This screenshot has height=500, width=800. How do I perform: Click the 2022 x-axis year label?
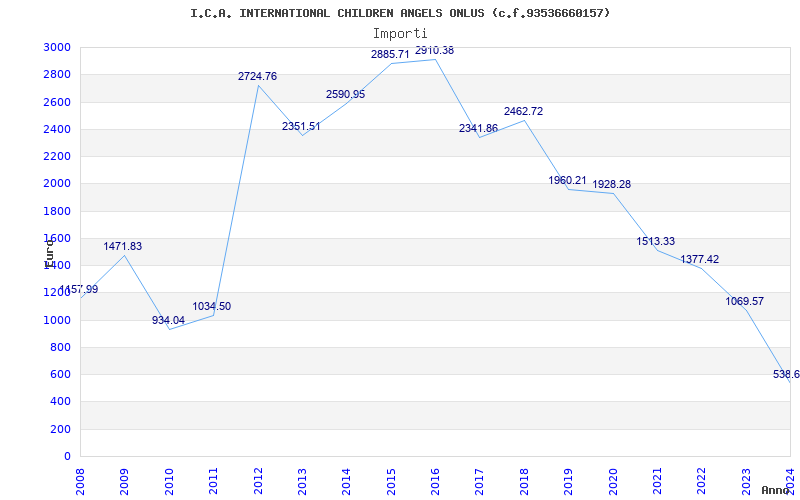[x=701, y=481]
